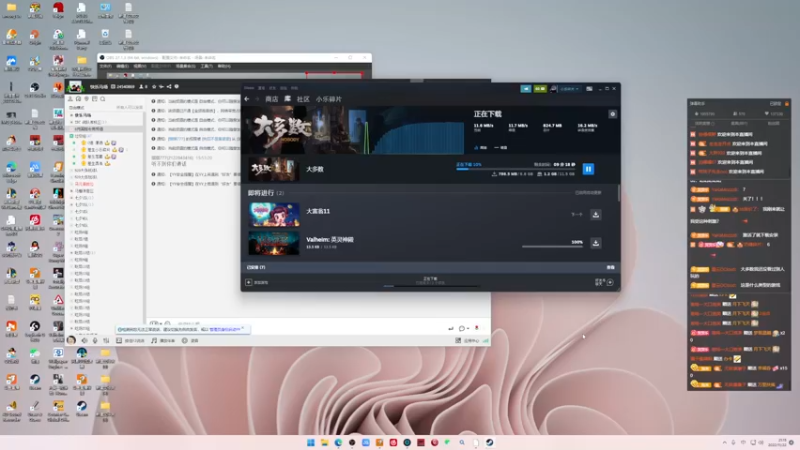Show hidden tray icons chevron

click(724, 442)
